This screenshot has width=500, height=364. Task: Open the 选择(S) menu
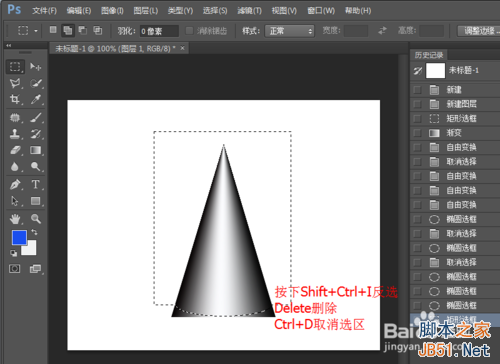(215, 11)
